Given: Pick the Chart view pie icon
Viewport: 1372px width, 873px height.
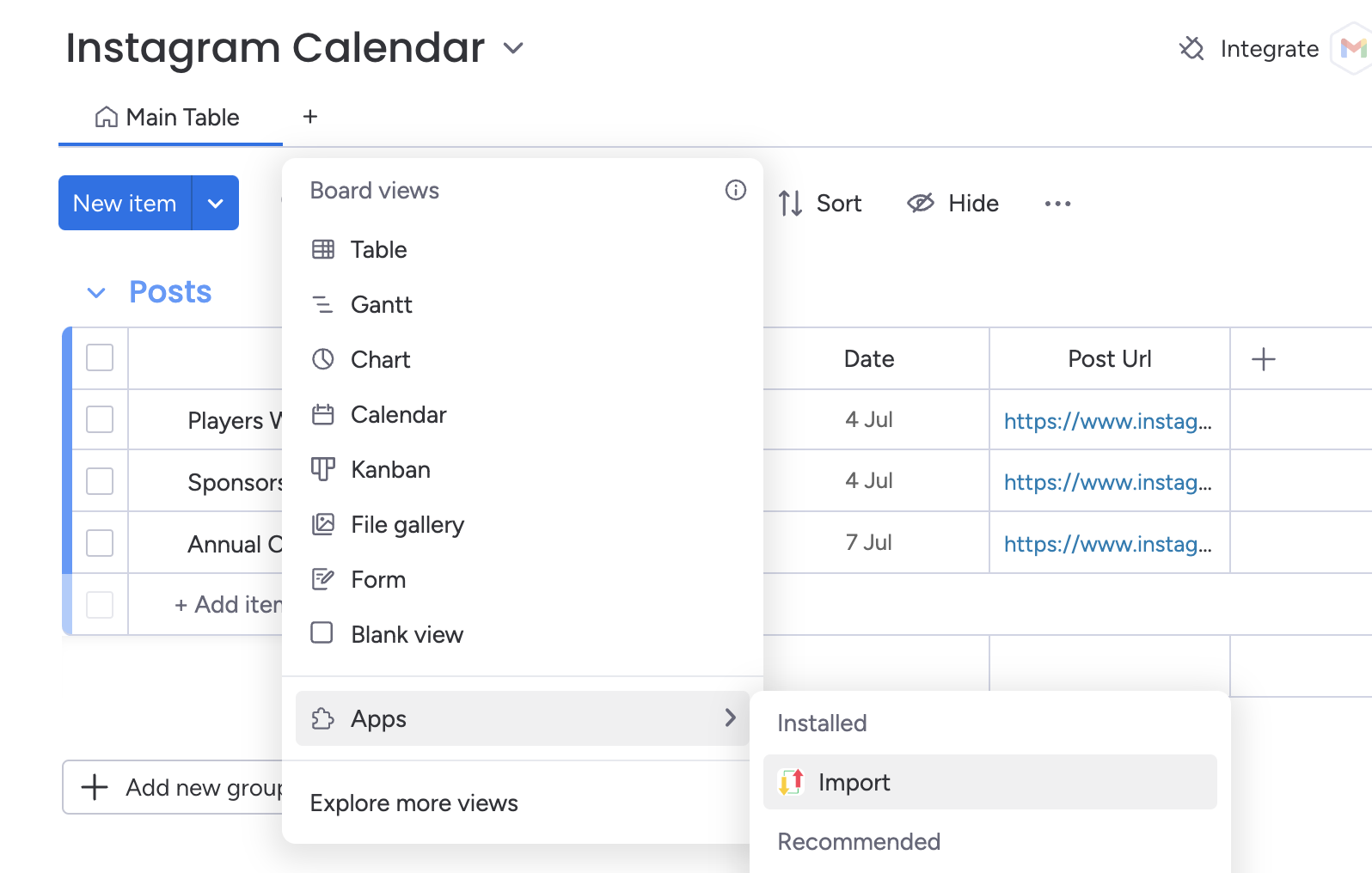Looking at the screenshot, I should pos(322,359).
